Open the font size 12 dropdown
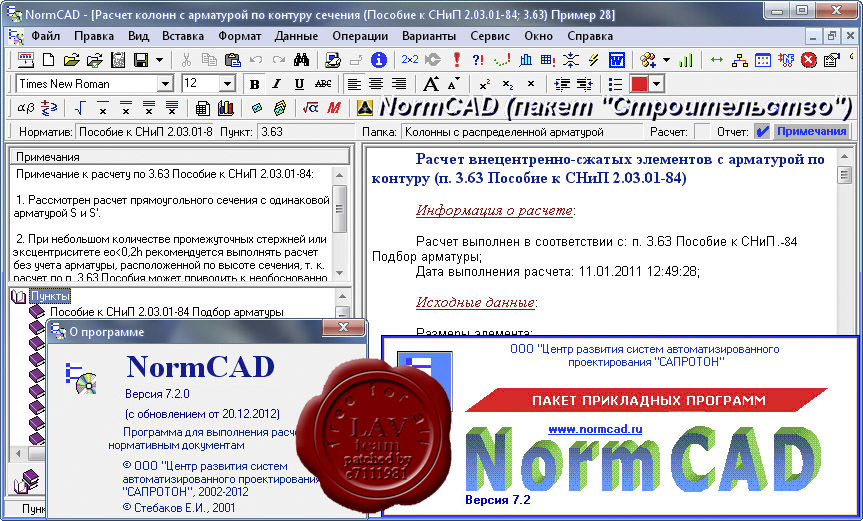Image resolution: width=863 pixels, height=521 pixels. click(227, 84)
